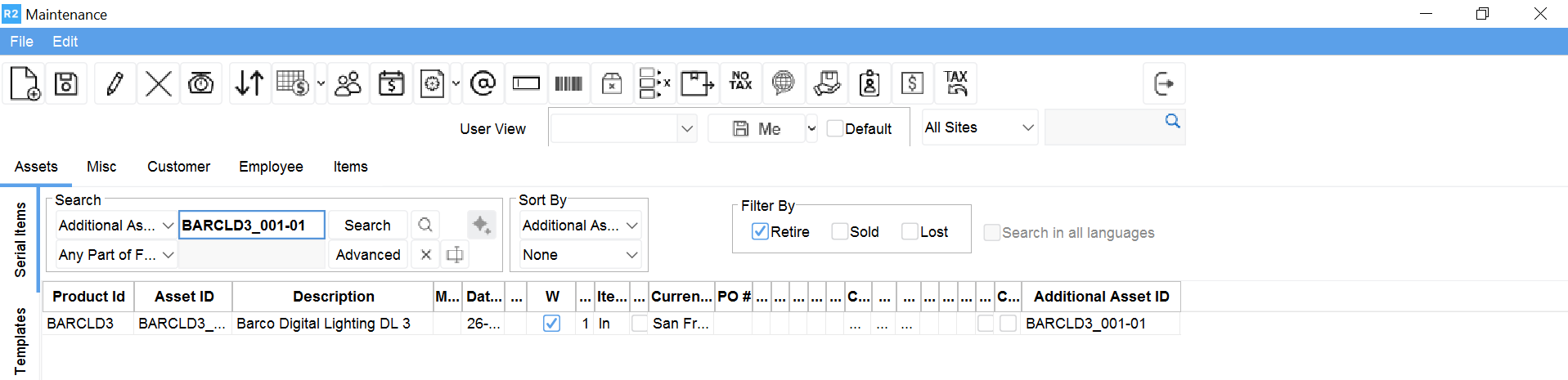This screenshot has width=1568, height=380.
Task: Uncheck the Retire filter checkbox
Action: click(760, 232)
